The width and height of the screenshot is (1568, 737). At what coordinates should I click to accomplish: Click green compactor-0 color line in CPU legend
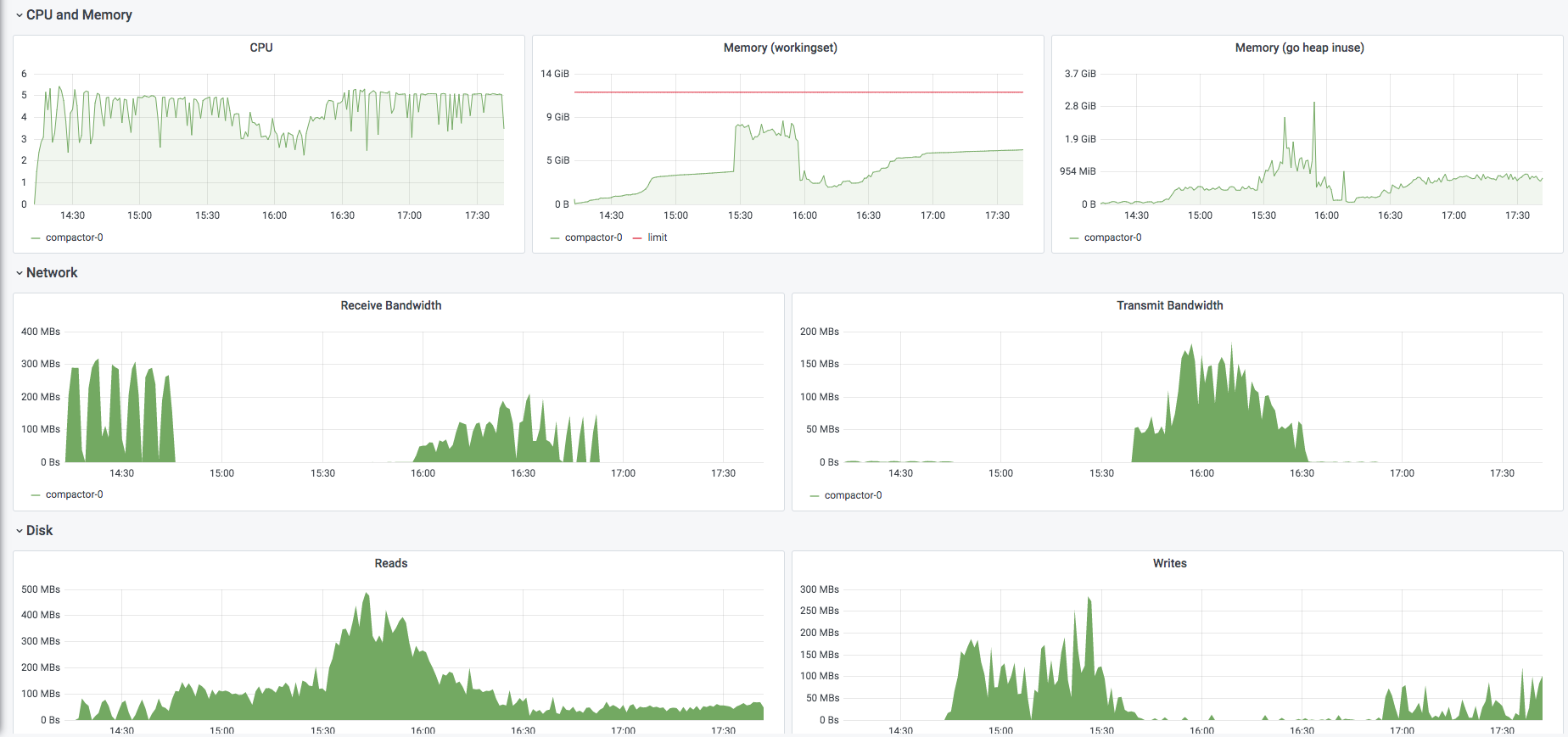[36, 238]
